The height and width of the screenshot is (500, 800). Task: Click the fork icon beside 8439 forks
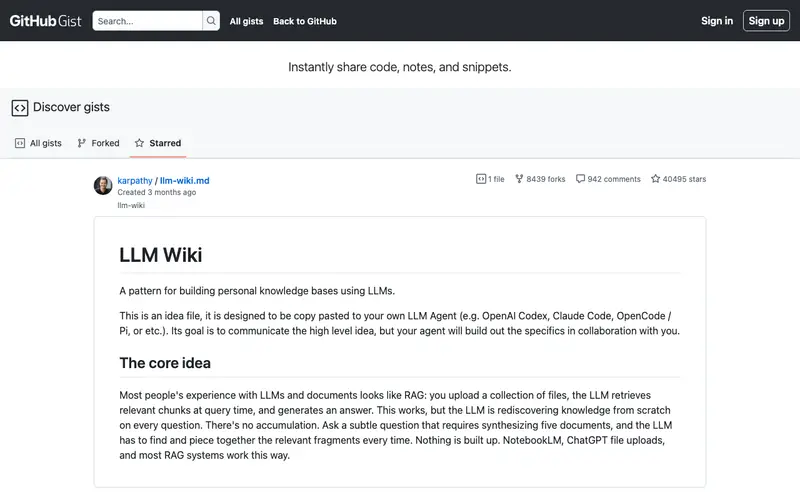[x=519, y=179]
